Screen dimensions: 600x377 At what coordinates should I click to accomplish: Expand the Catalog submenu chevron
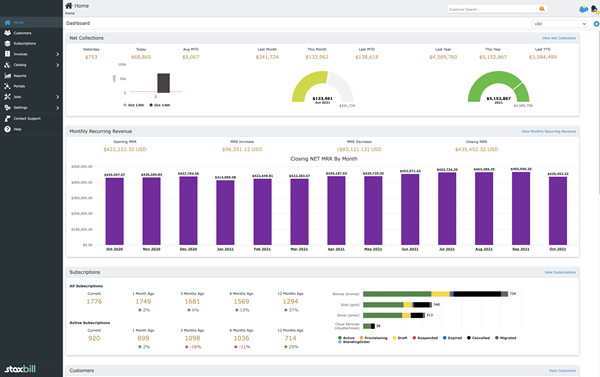pos(57,65)
